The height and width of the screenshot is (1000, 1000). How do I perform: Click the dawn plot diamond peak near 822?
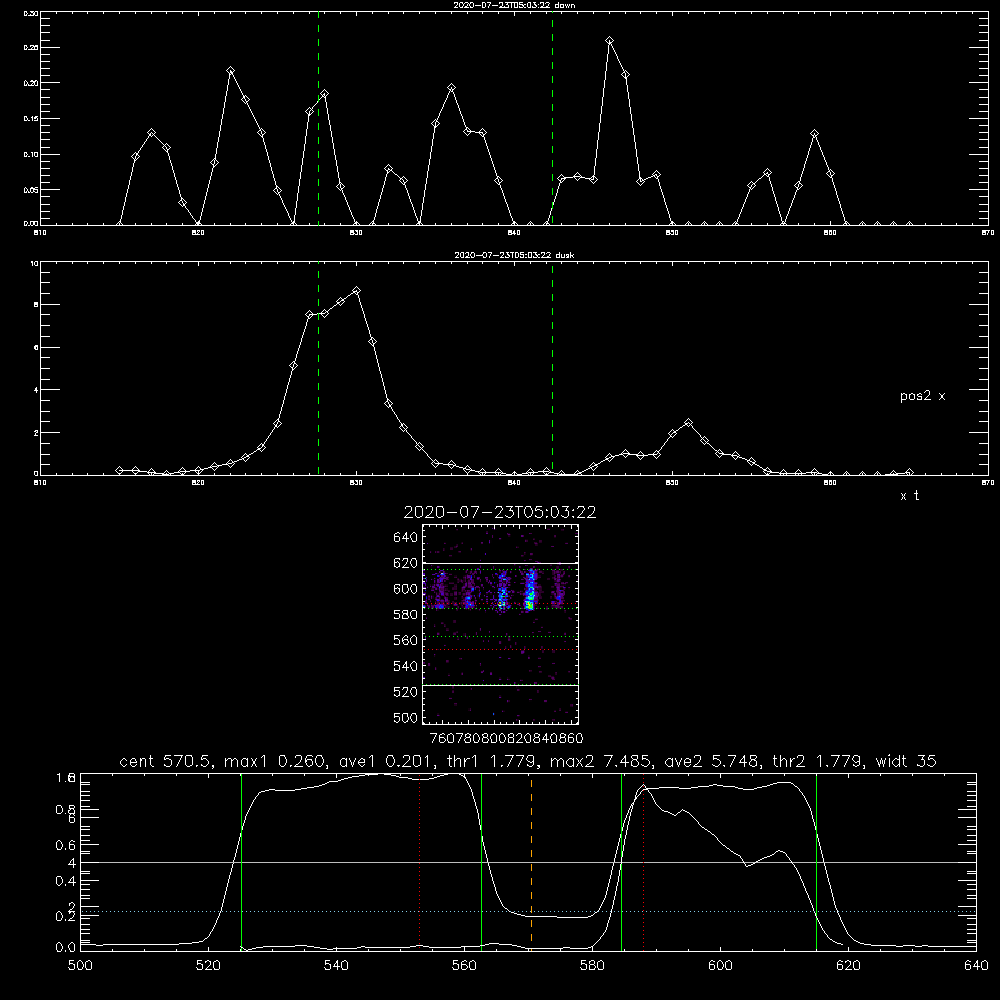[230, 71]
